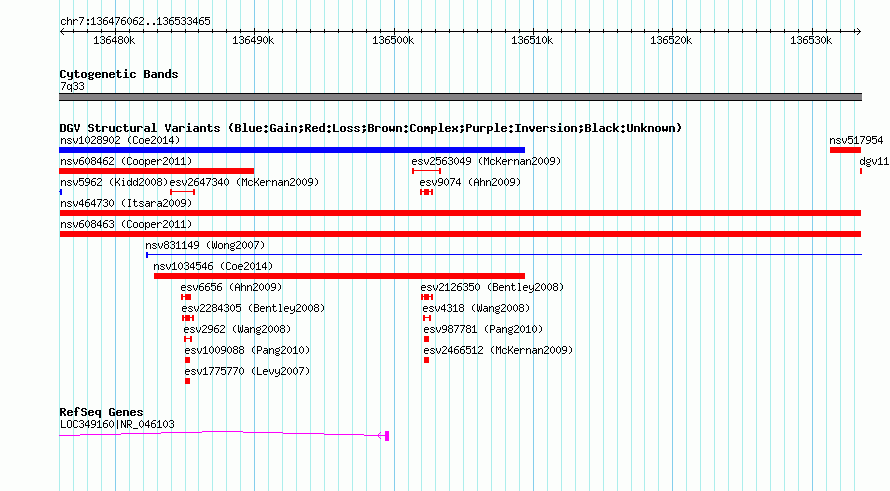Open esv987781 (Pang2010) label
Viewport: 890px width, 491px height.
(x=483, y=329)
